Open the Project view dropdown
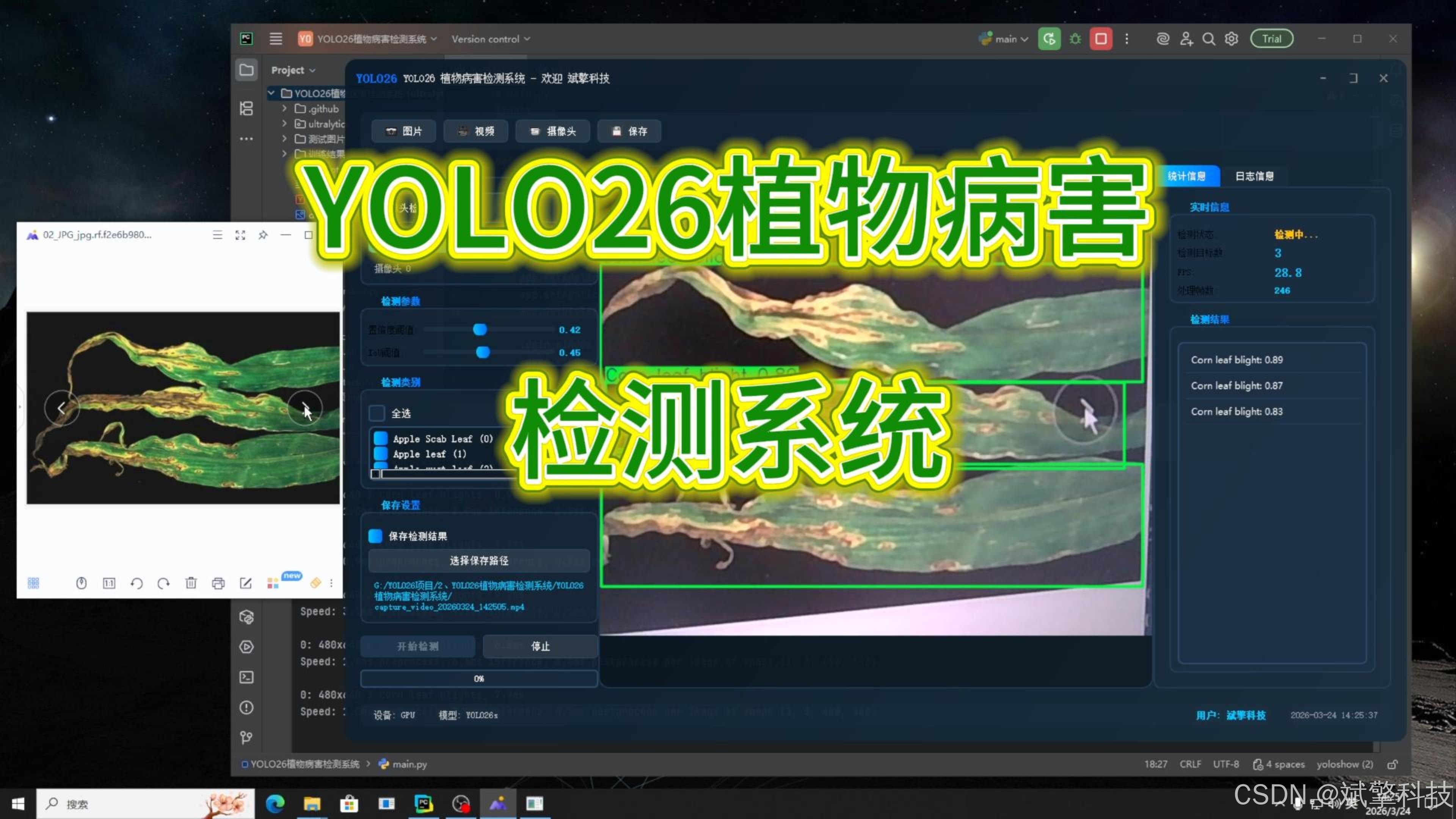Image resolution: width=1456 pixels, height=819 pixels. (293, 70)
